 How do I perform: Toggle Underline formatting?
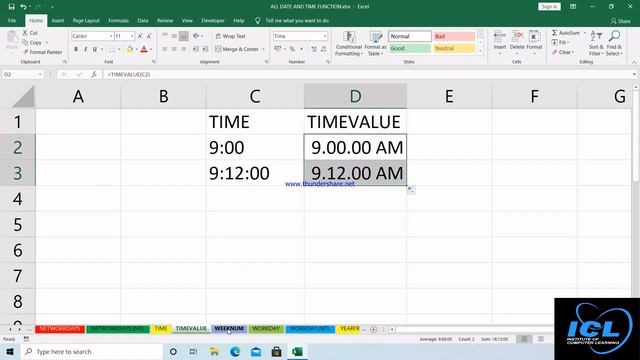click(x=95, y=49)
